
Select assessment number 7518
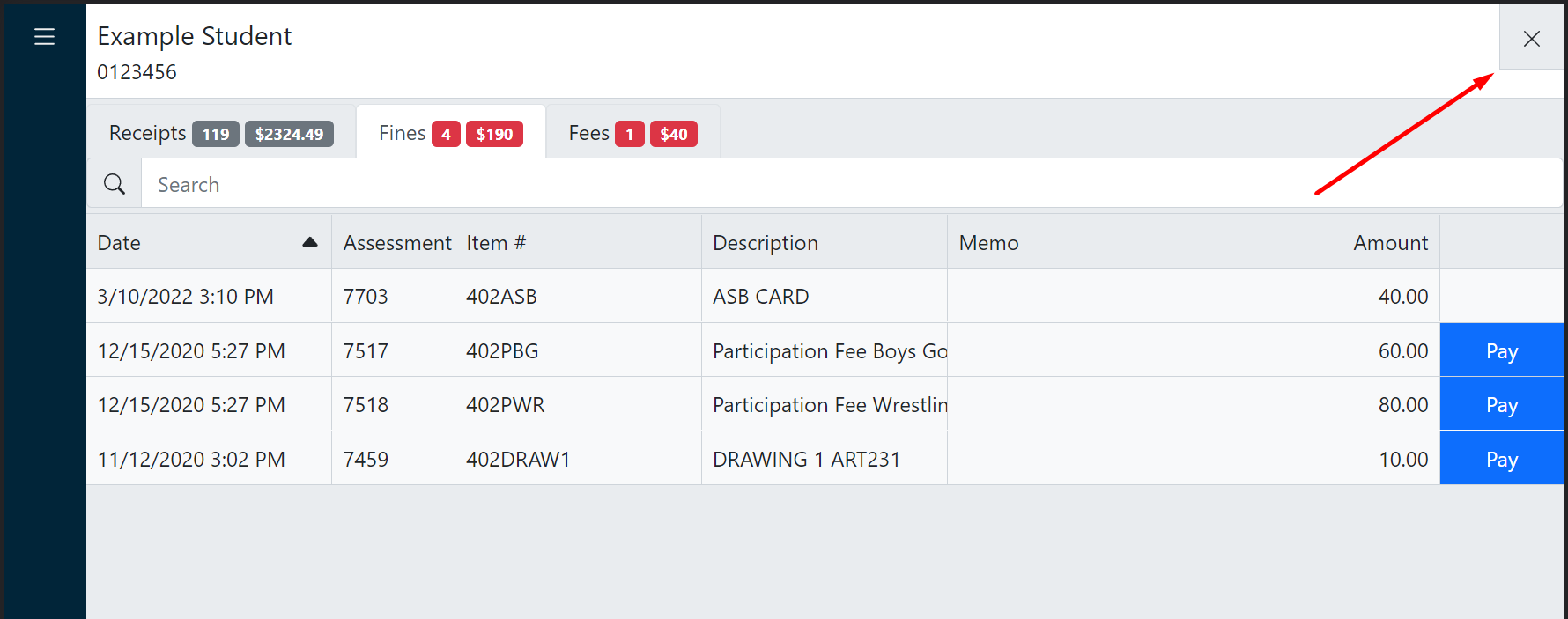[x=393, y=404]
